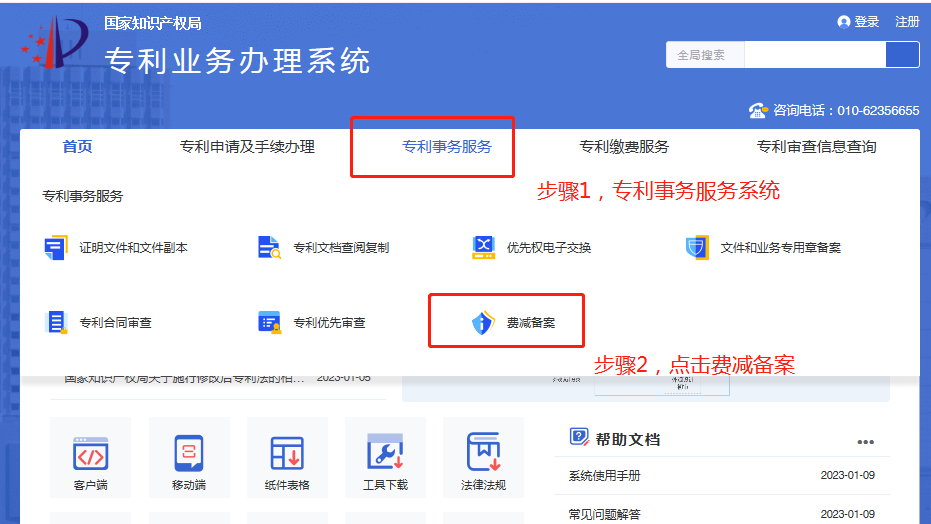Click the 专利事务服务 submenu heading
Image resolution: width=931 pixels, height=524 pixels.
[x=83, y=196]
